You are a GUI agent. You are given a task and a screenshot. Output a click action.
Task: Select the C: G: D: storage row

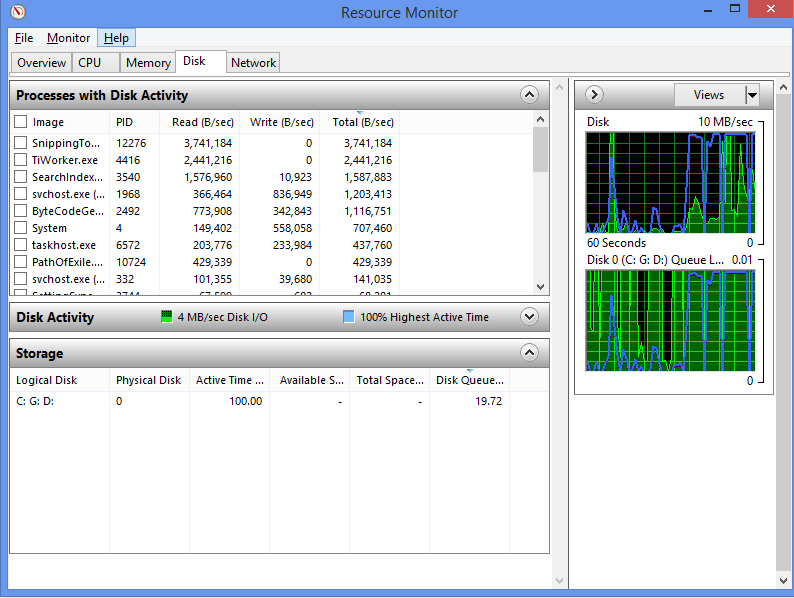279,401
